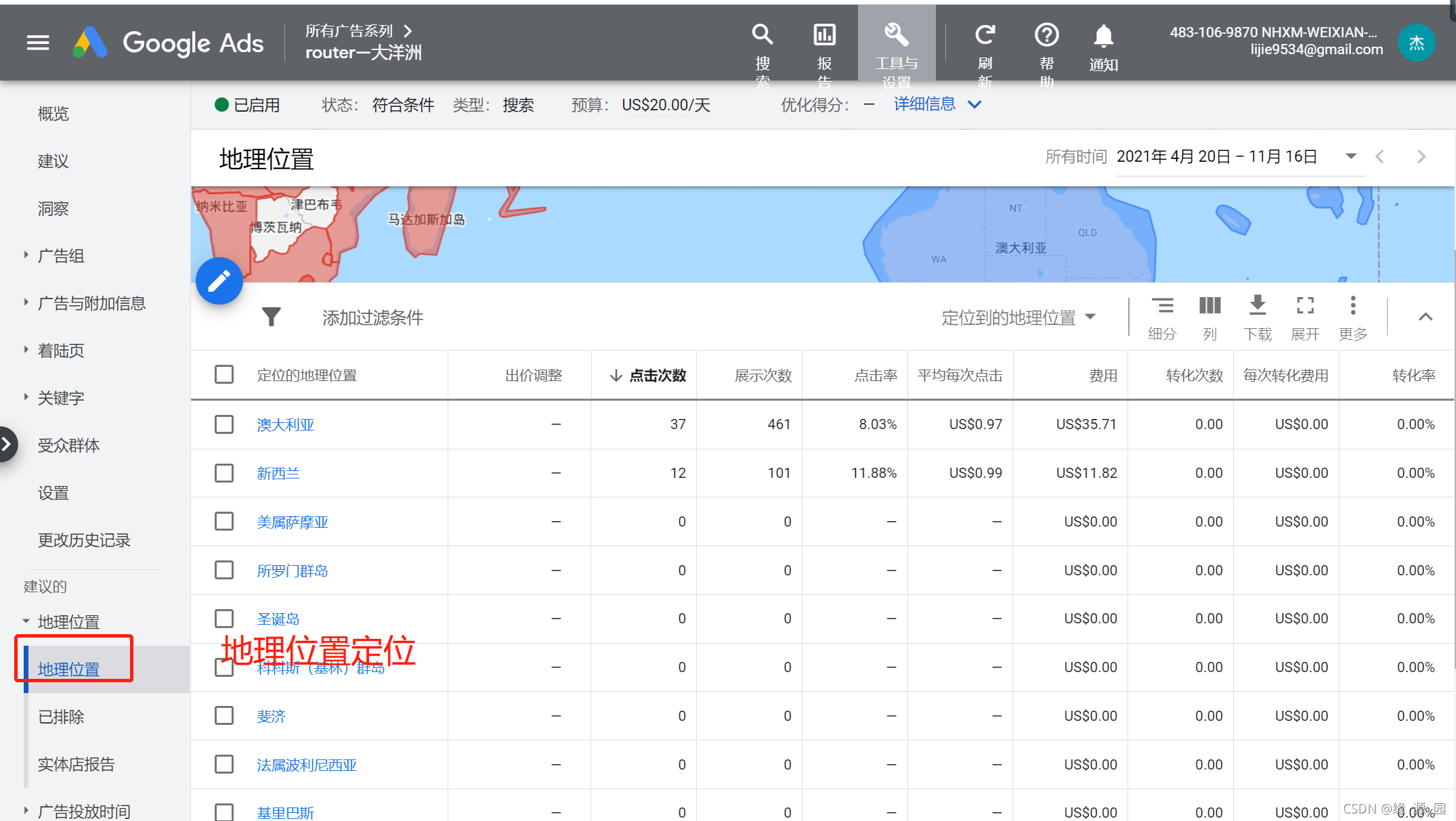
Task: Open the date range dropdown
Action: tap(1351, 156)
